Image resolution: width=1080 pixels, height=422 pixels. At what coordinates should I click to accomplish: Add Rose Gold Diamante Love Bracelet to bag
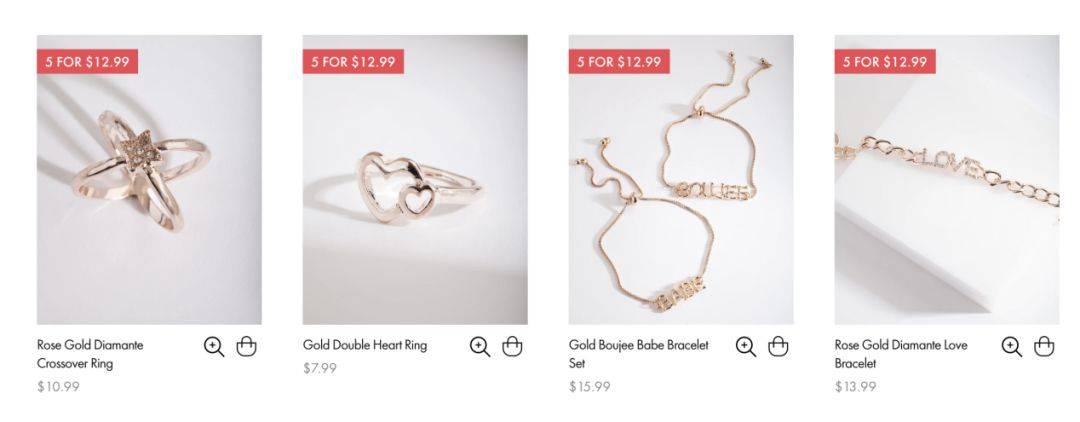tap(1044, 346)
